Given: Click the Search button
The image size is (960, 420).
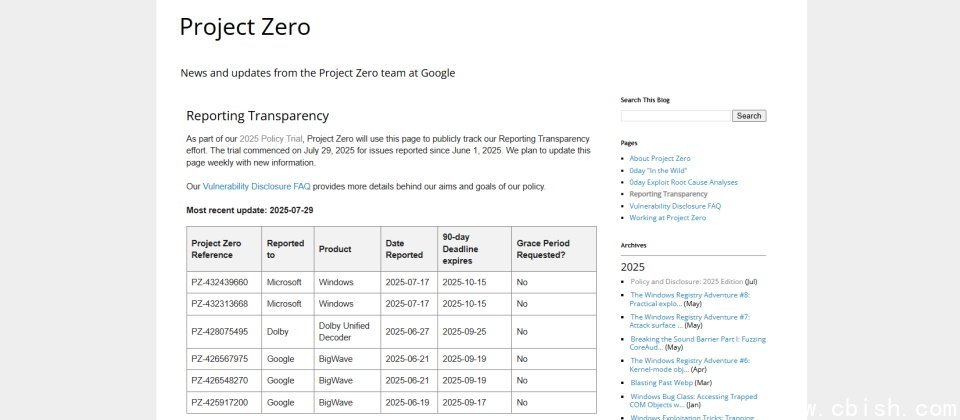Looking at the screenshot, I should (749, 116).
